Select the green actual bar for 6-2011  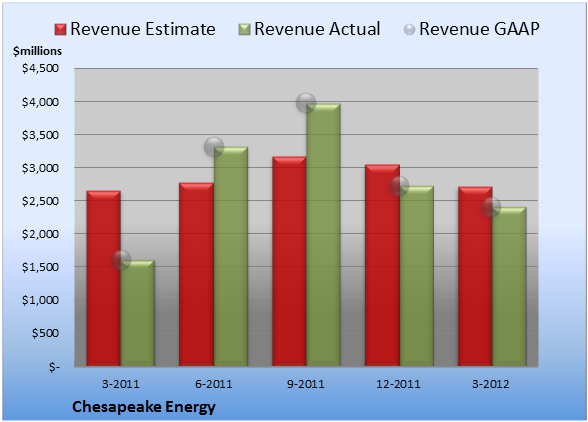pos(231,256)
